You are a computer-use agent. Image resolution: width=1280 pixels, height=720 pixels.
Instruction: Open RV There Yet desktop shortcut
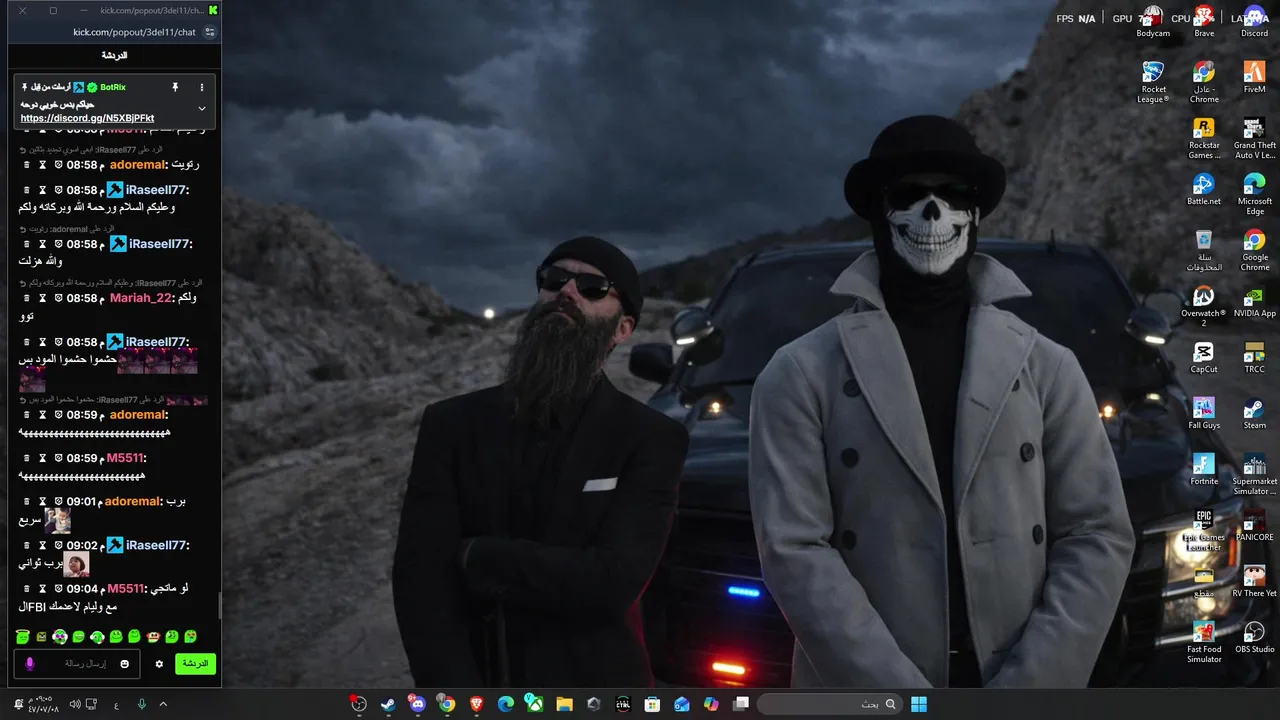(x=1254, y=581)
